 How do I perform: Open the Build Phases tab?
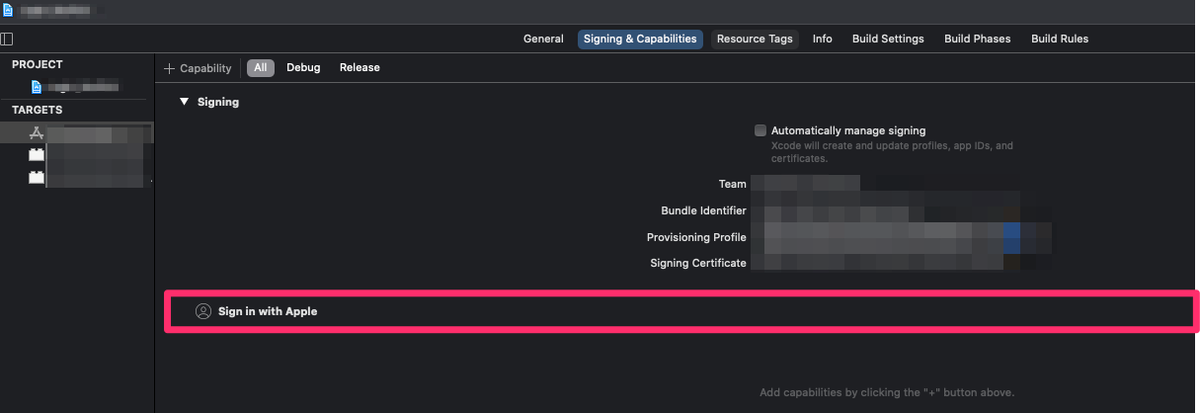[977, 39]
